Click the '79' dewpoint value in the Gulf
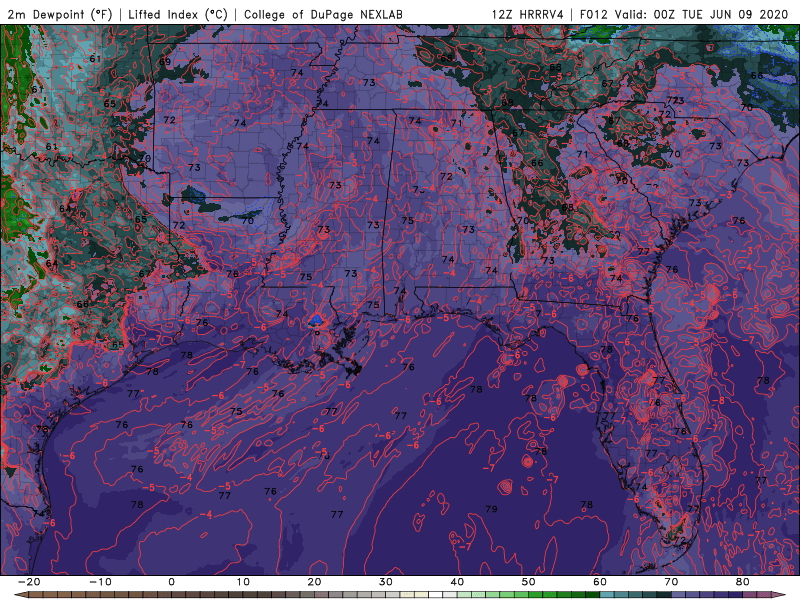The image size is (800, 600). 491,509
